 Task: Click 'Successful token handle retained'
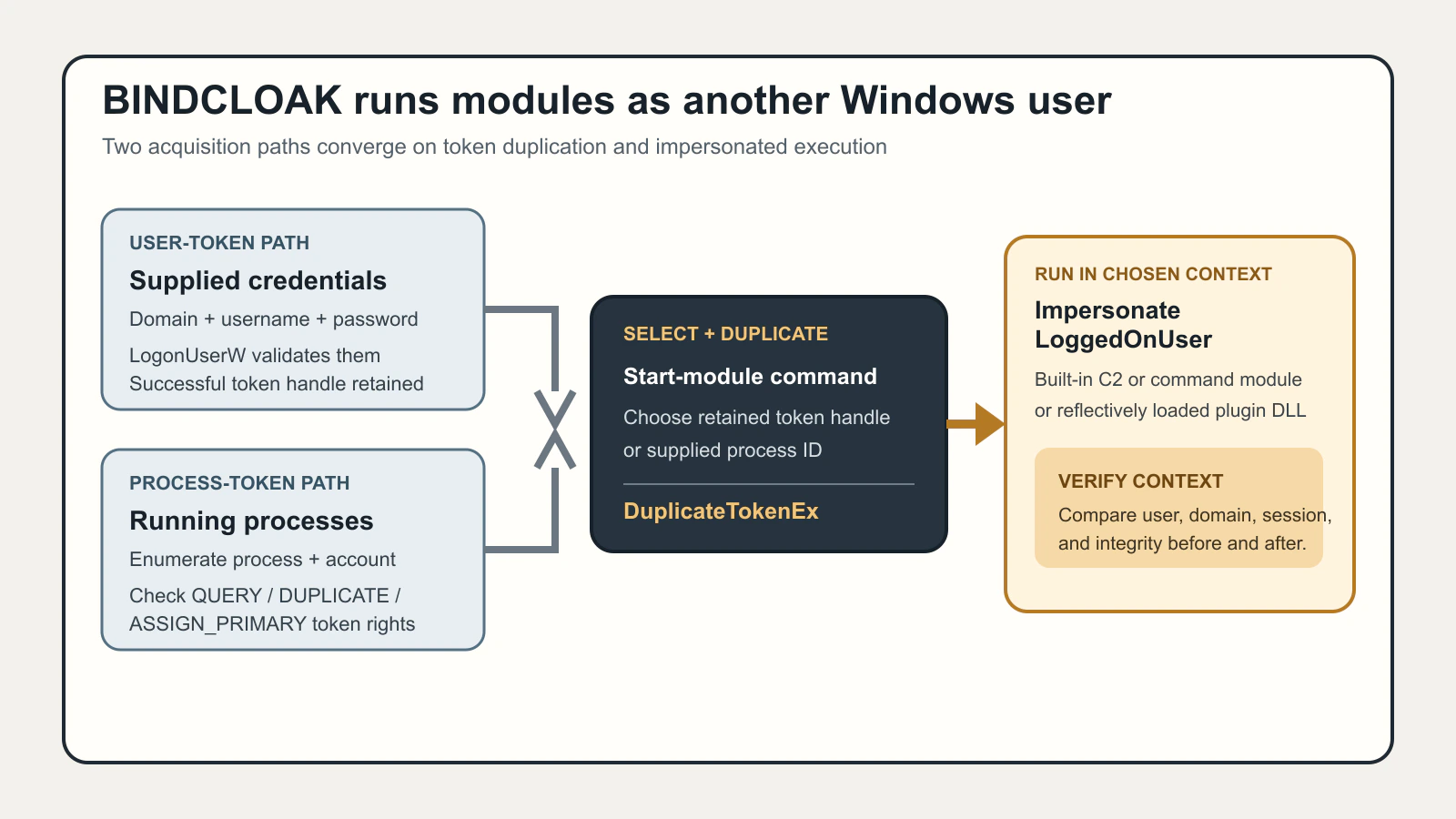tap(276, 384)
